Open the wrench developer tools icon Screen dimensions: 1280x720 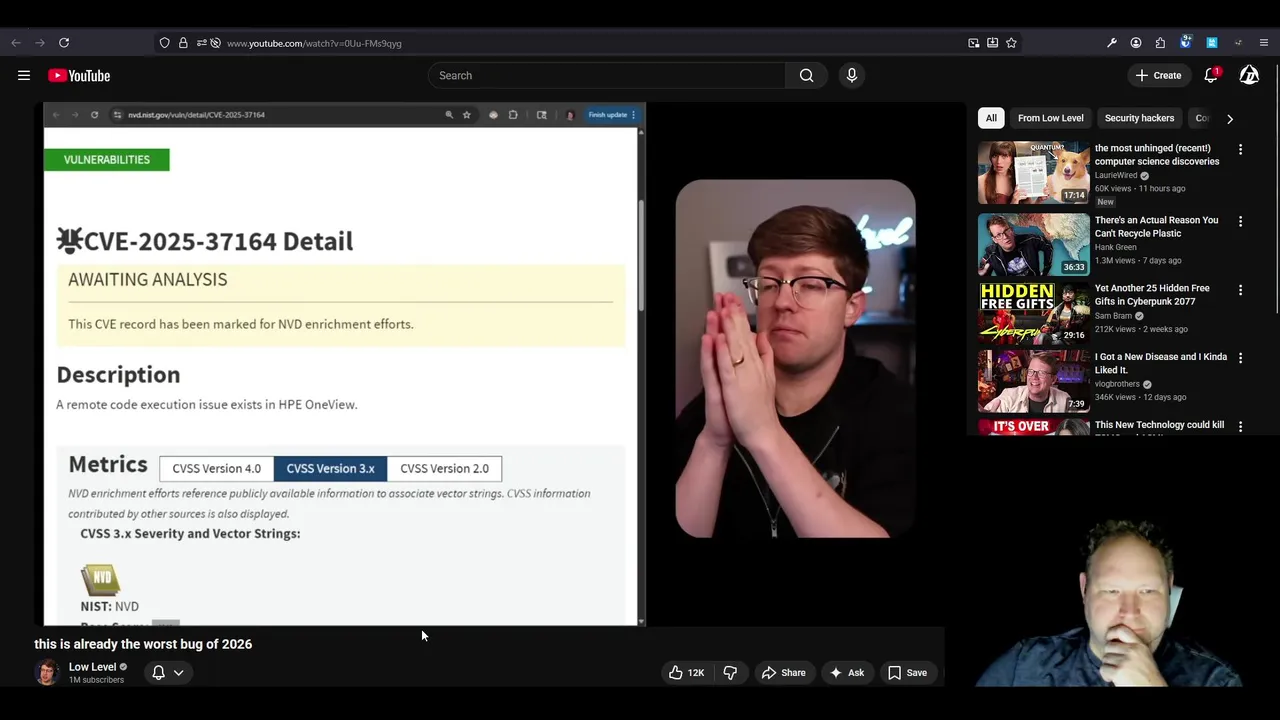point(1111,43)
